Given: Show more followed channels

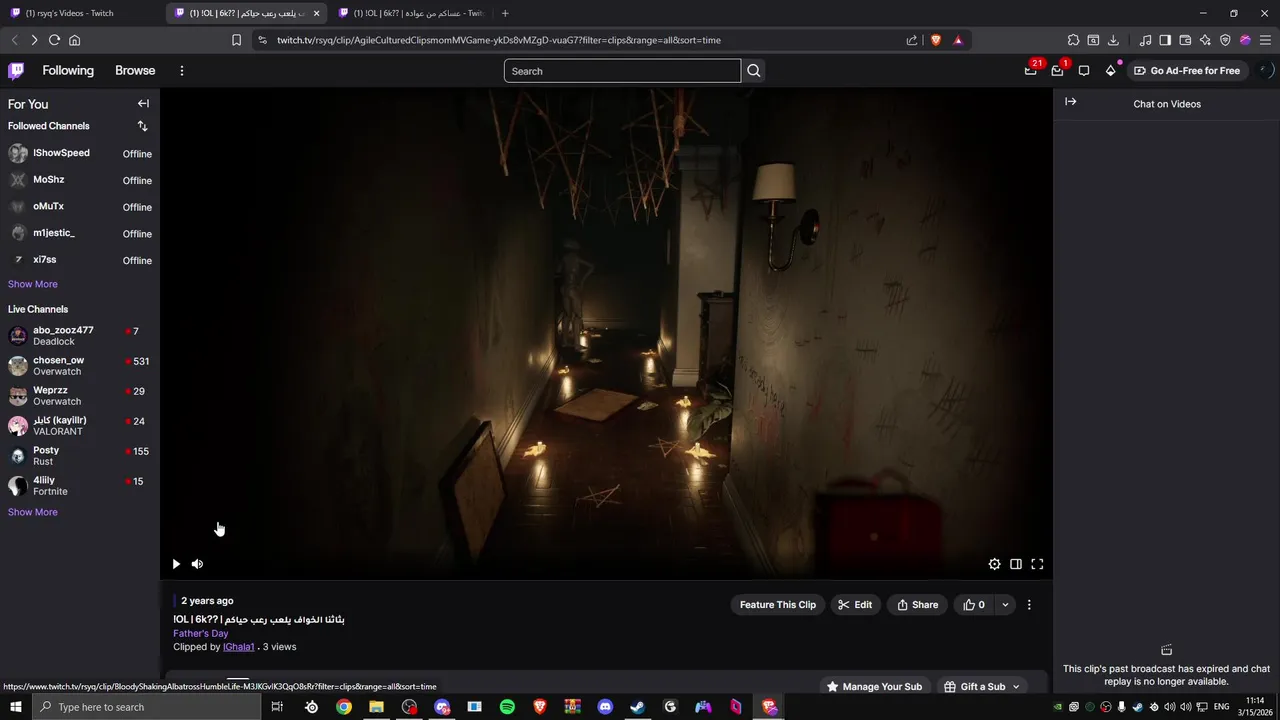Looking at the screenshot, I should [33, 284].
